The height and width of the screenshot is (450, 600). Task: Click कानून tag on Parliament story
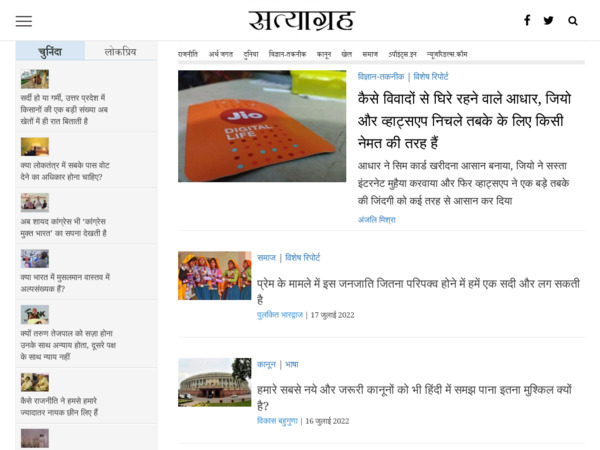pyautogui.click(x=266, y=365)
